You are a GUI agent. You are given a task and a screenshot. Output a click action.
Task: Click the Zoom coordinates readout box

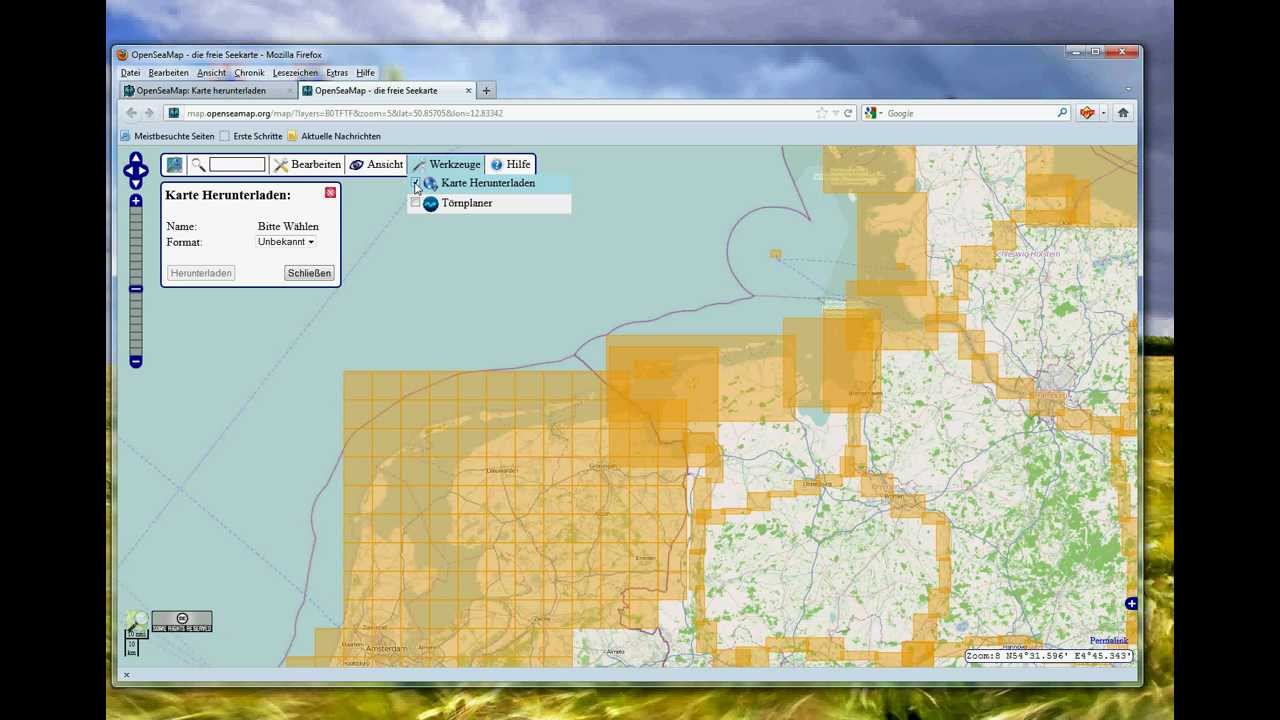coord(1049,656)
